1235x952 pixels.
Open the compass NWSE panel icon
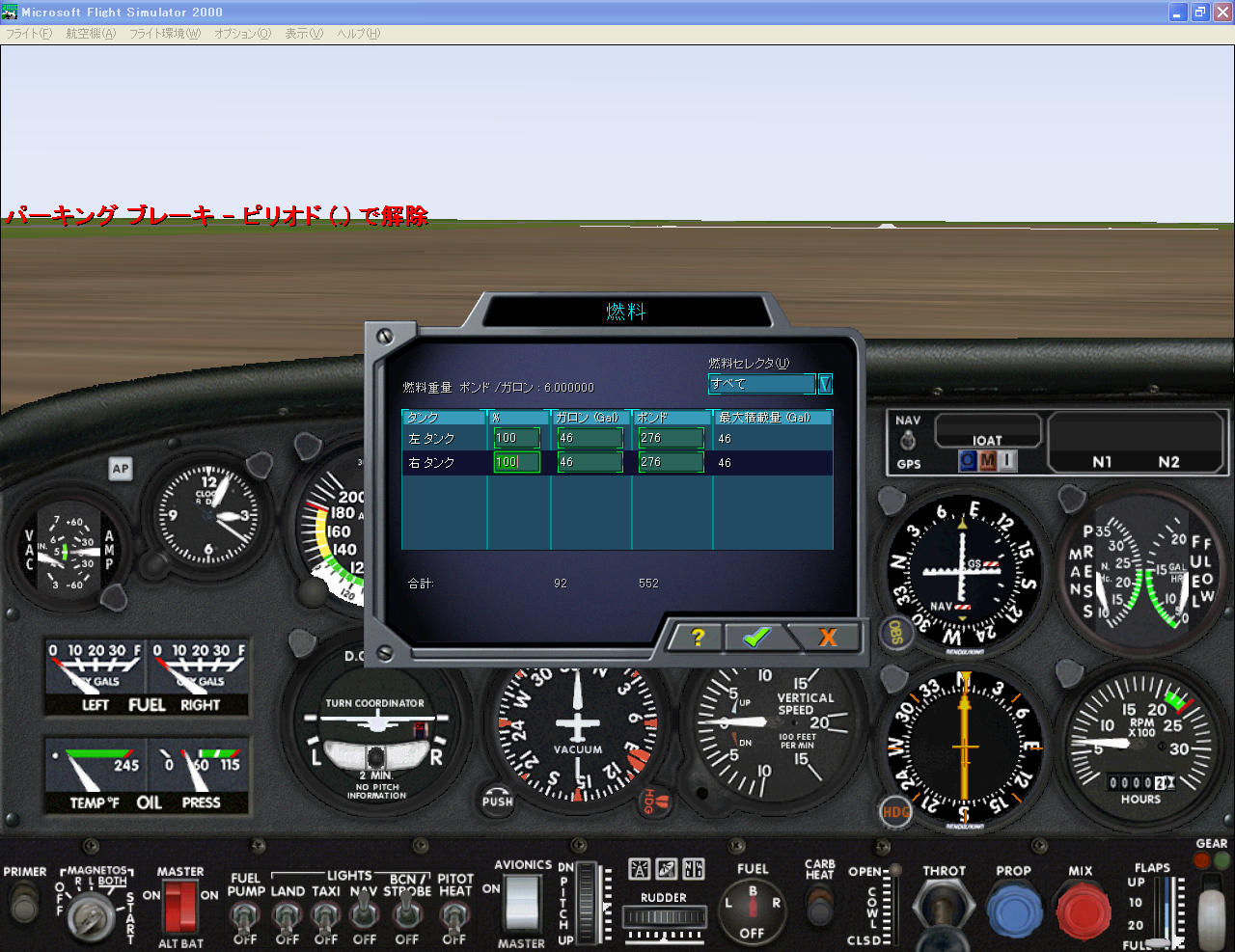[694, 869]
